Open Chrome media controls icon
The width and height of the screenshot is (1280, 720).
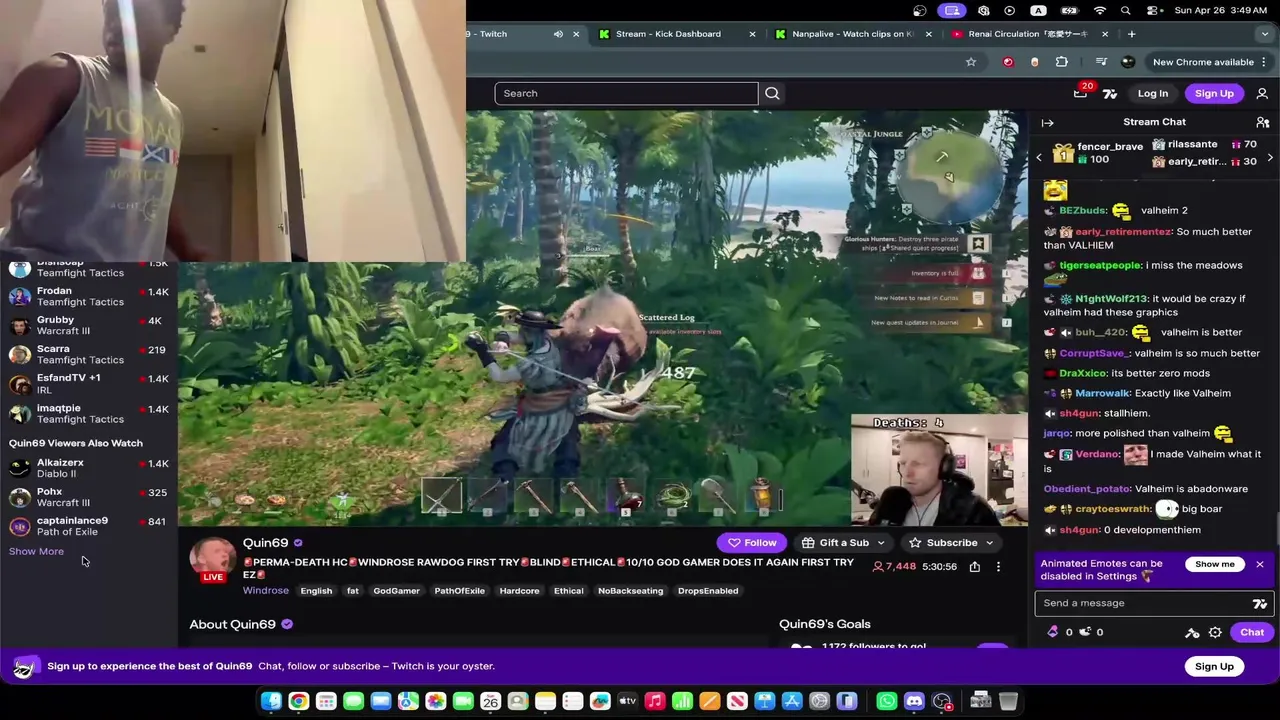[1101, 62]
